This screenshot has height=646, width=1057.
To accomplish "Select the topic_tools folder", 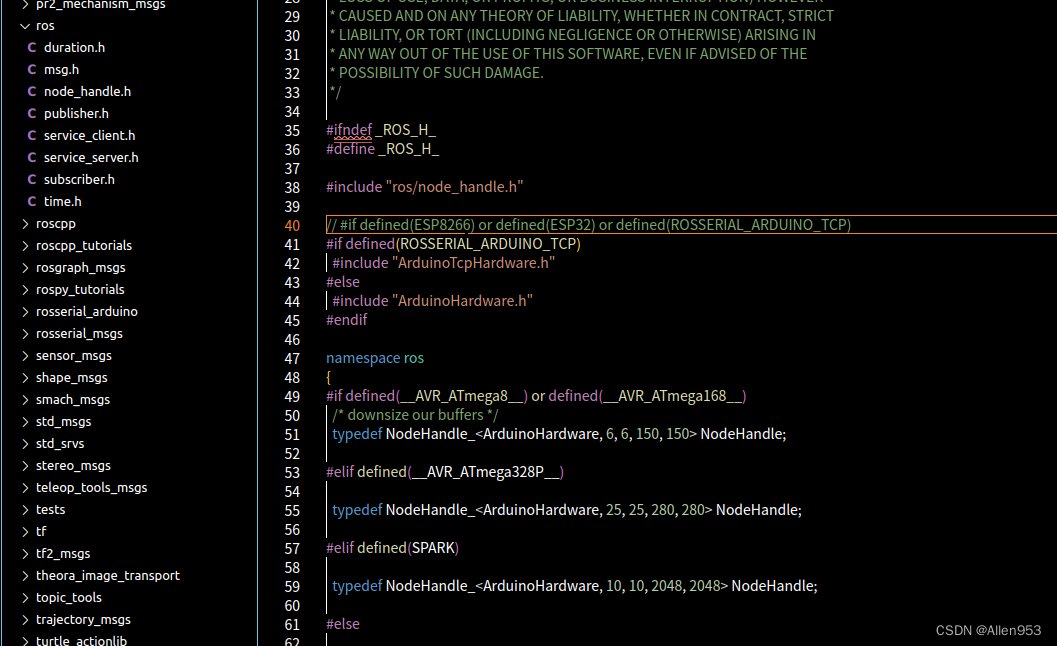I will (68, 597).
